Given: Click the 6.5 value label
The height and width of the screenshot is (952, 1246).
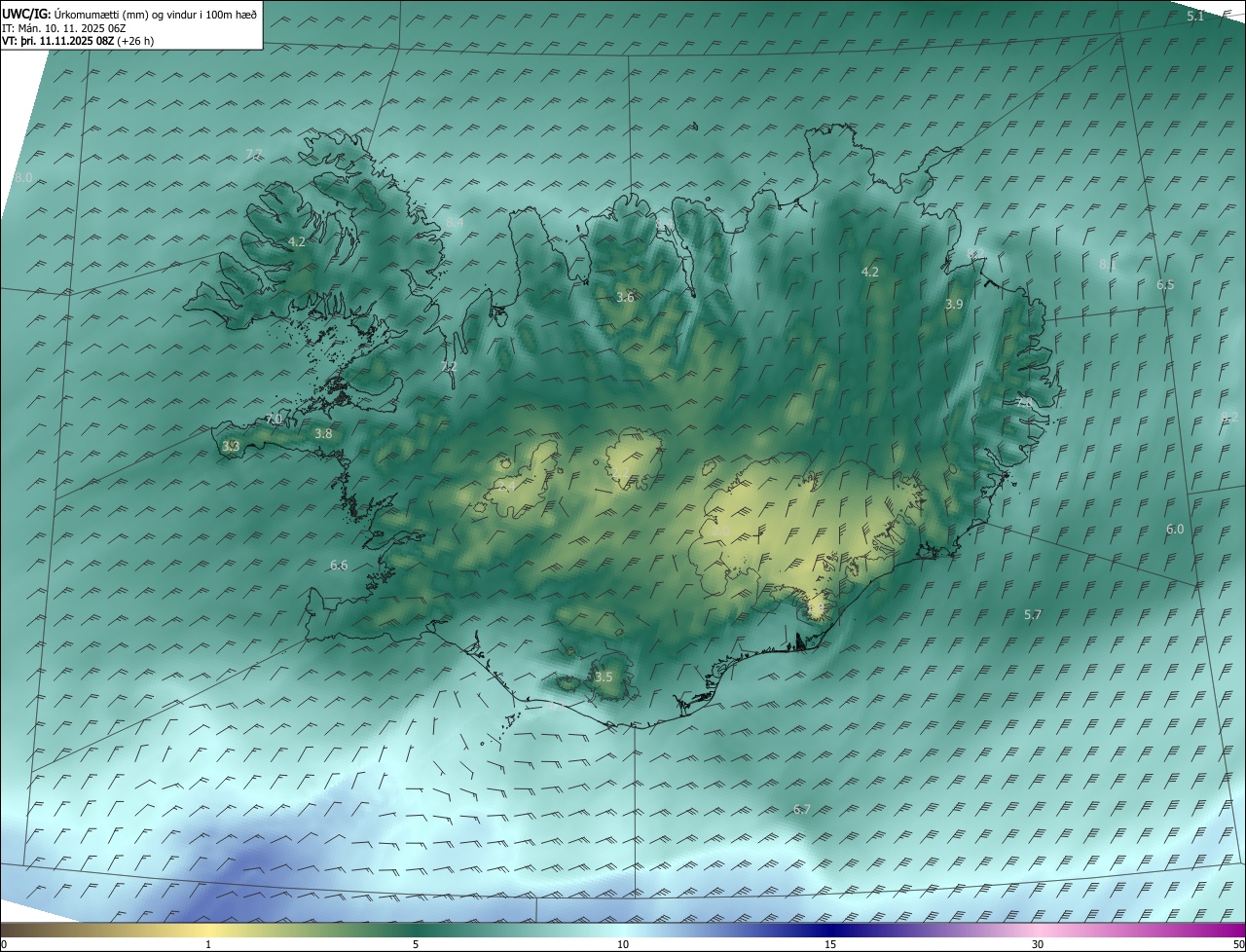Looking at the screenshot, I should coord(1165,285).
